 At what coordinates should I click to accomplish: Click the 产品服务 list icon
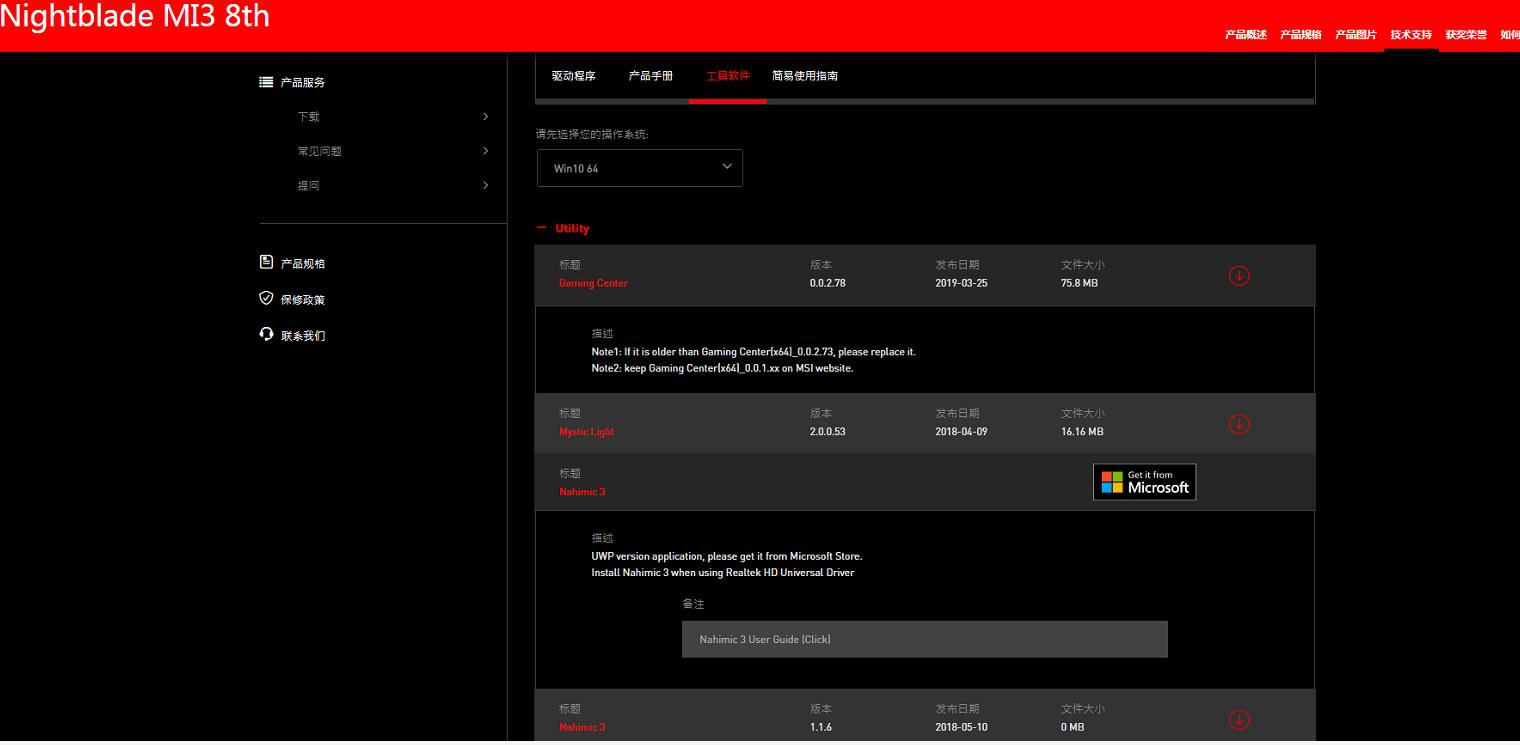(264, 82)
